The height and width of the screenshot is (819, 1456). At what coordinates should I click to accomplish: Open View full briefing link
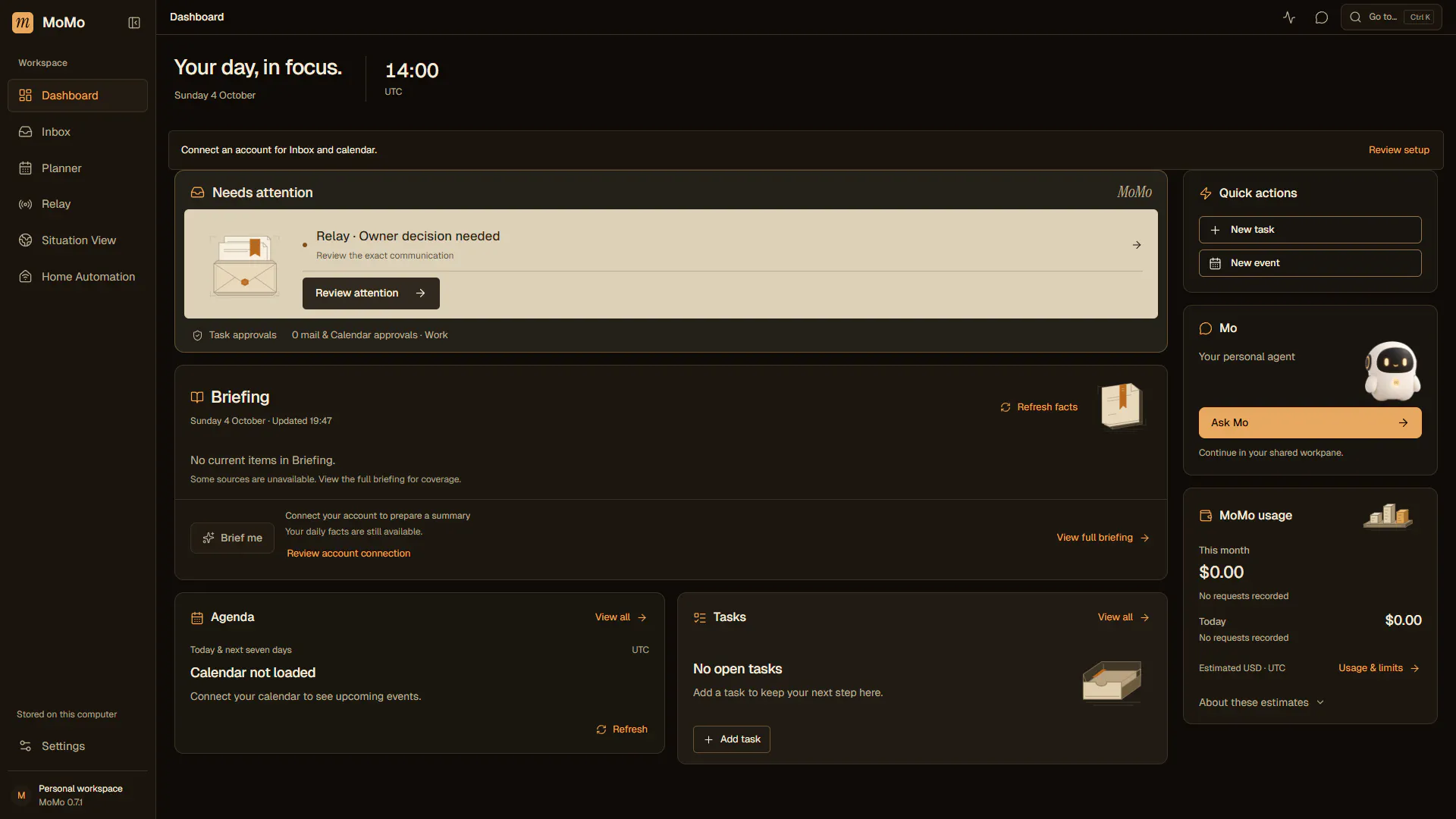point(1103,538)
